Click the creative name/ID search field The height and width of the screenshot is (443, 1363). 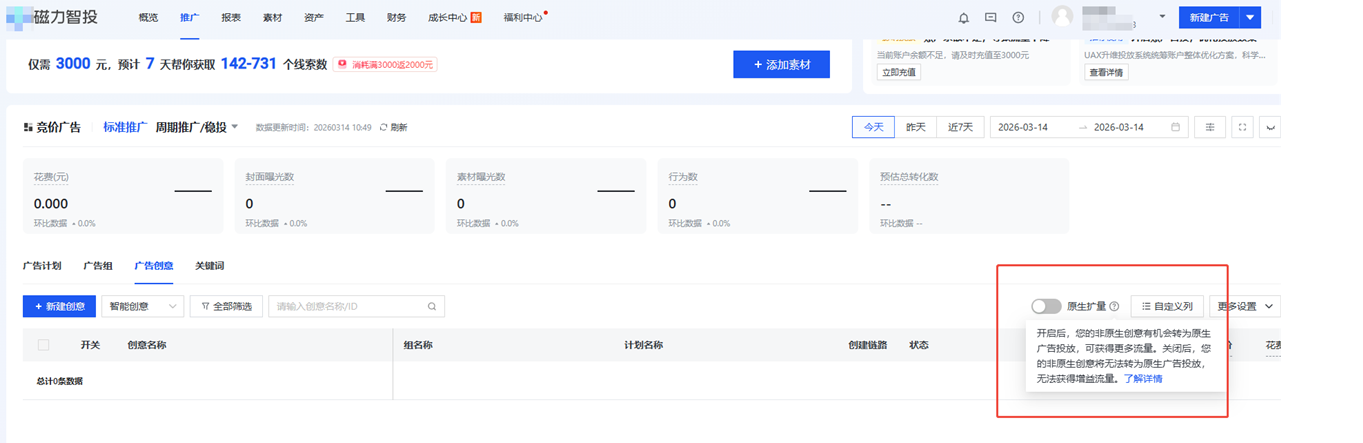(x=348, y=307)
